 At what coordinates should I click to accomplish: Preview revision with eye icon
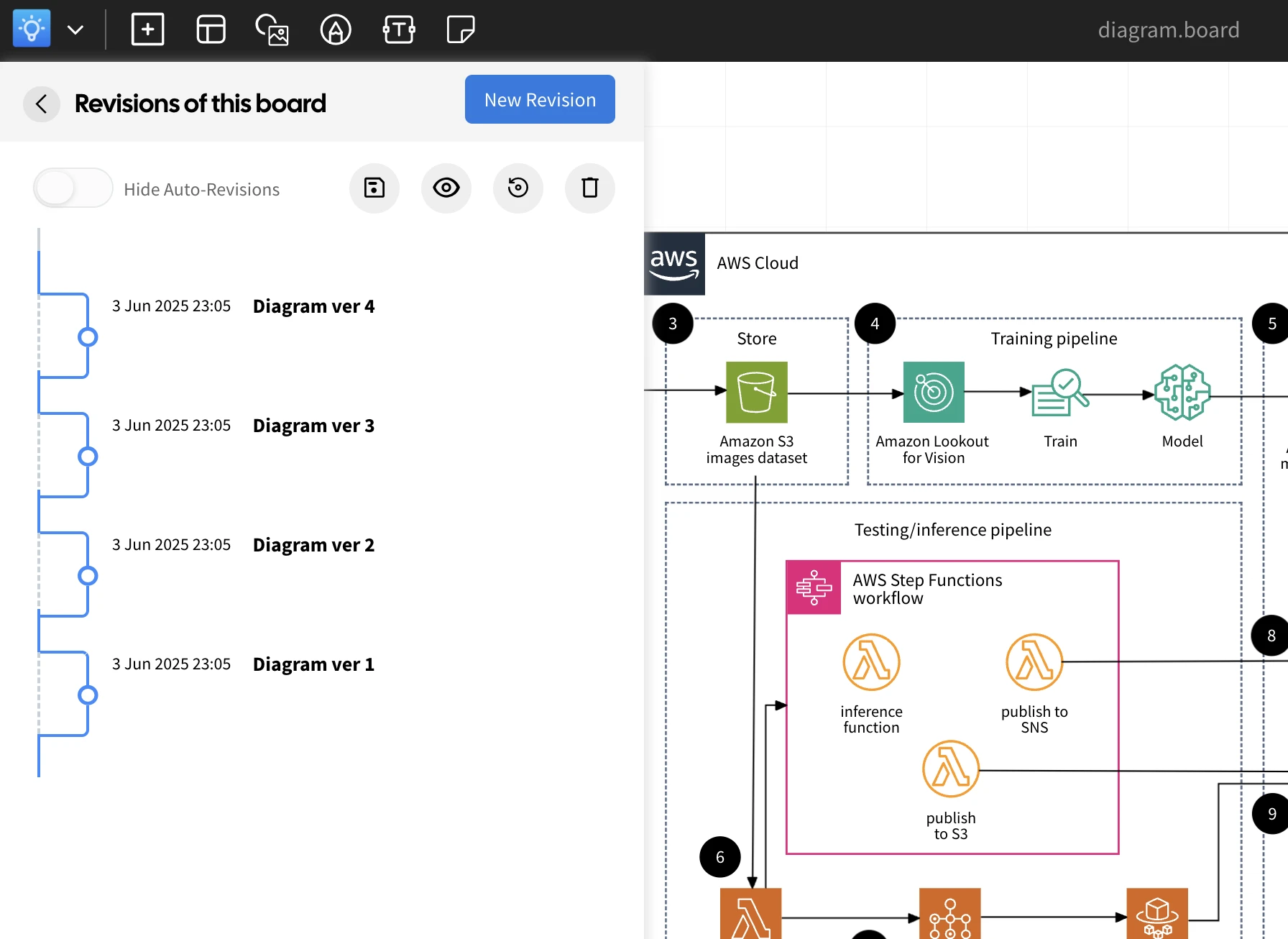[x=446, y=188]
